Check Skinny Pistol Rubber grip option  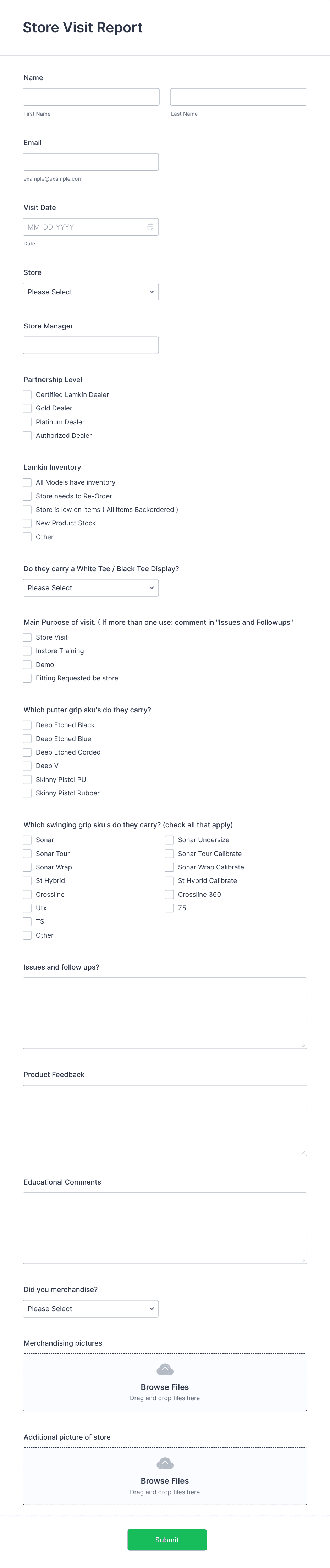tap(27, 793)
